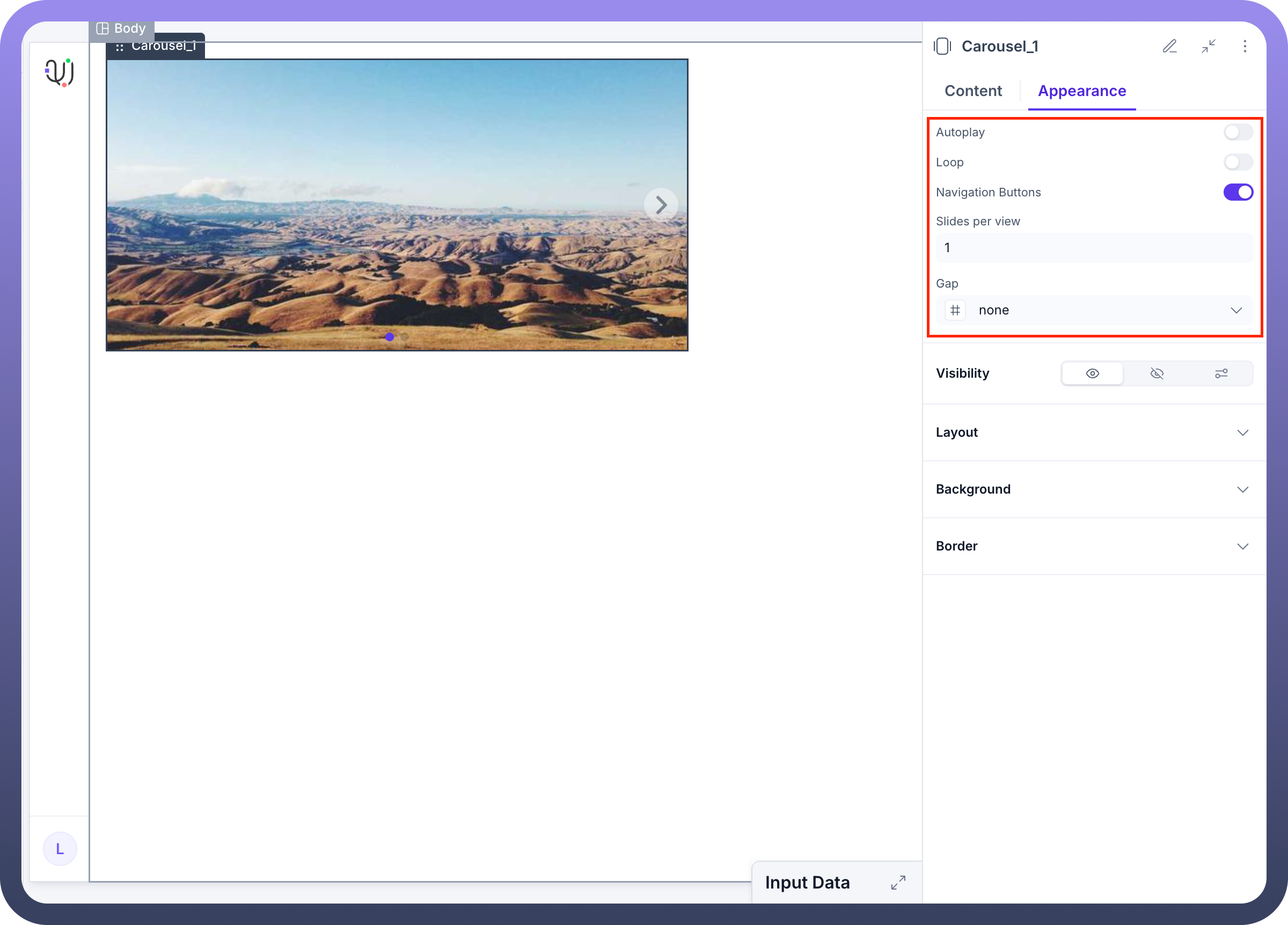Click the collapse panel arrows icon
The image size is (1288, 925).
[1208, 46]
